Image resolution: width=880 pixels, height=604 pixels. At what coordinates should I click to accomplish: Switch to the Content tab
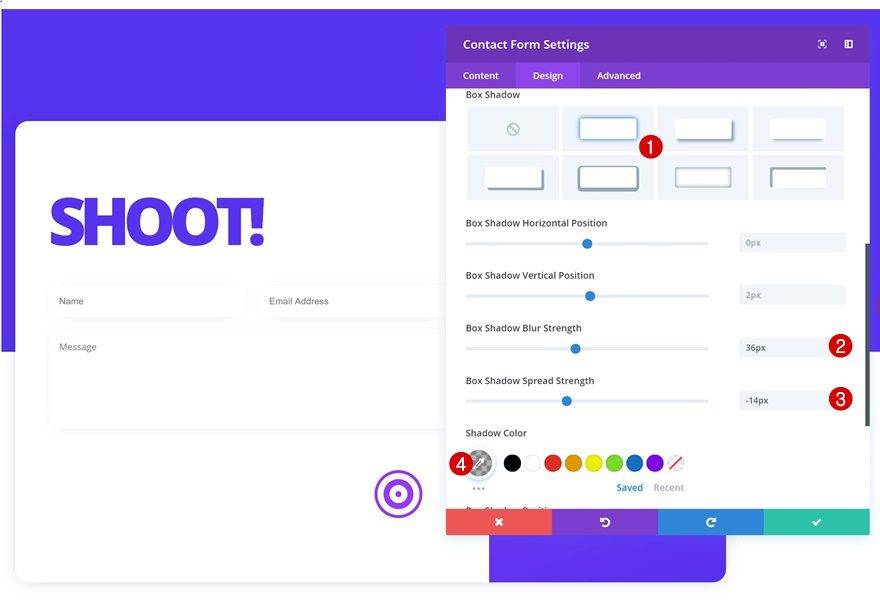[480, 75]
